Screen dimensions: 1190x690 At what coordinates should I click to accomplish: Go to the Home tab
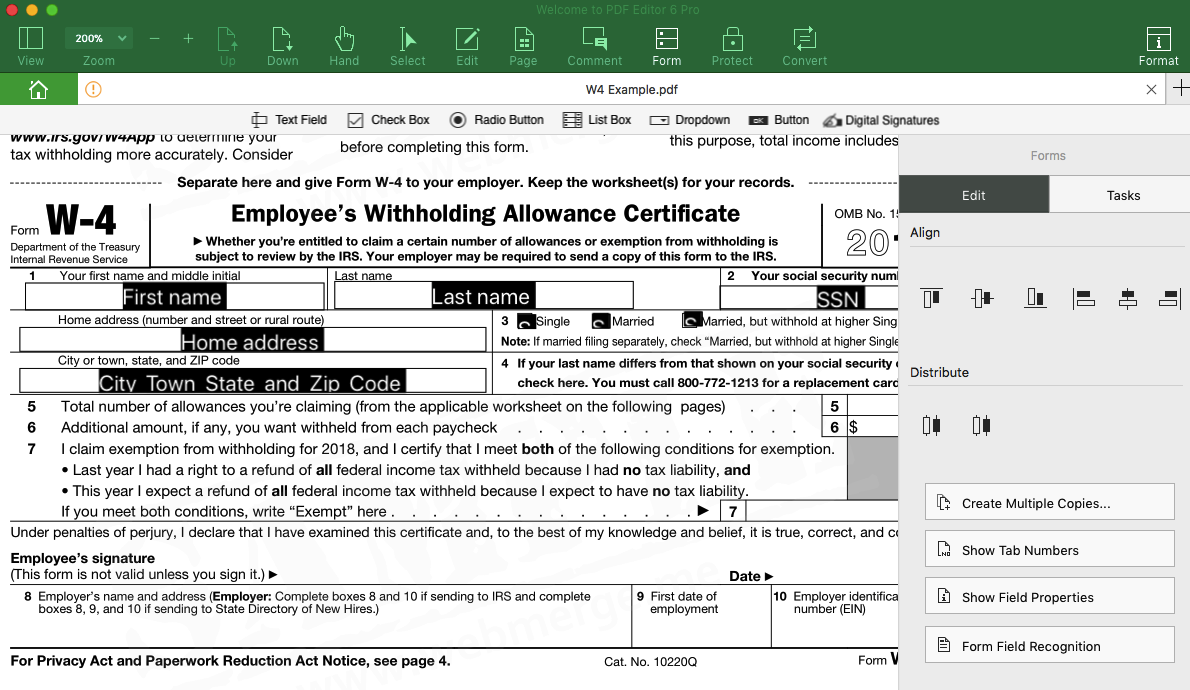tap(38, 90)
